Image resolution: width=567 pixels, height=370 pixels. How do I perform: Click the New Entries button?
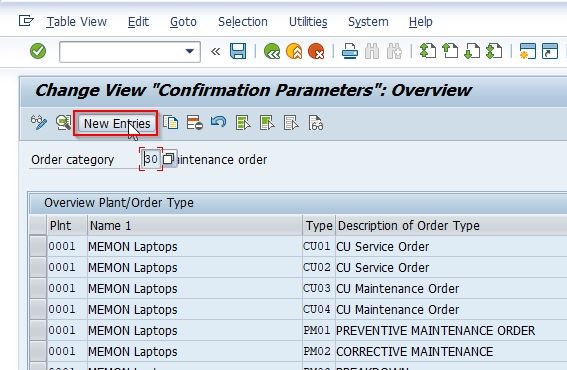click(117, 124)
